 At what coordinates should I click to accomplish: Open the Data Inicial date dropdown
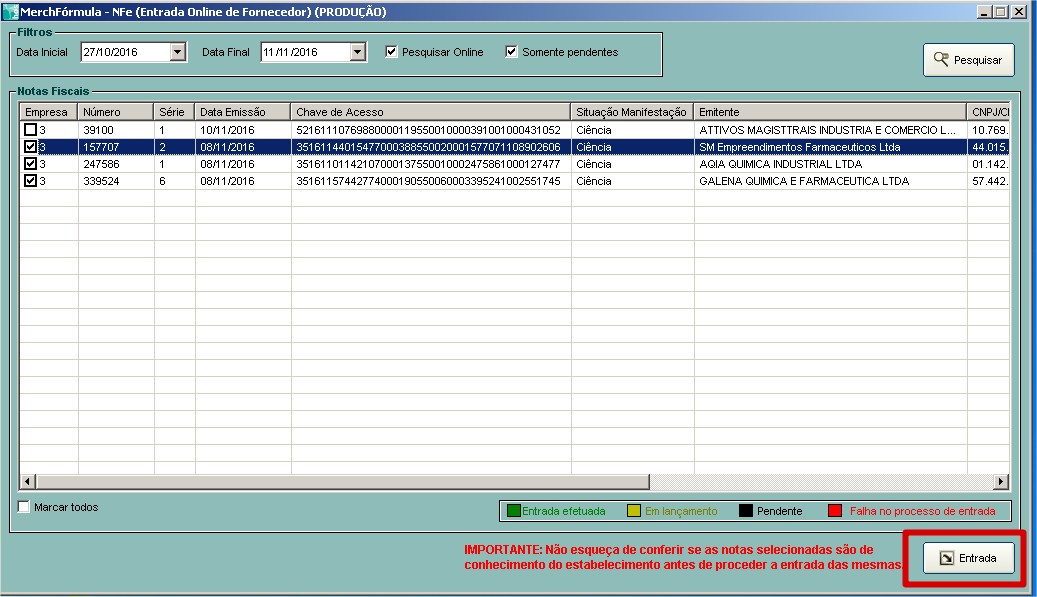tap(178, 52)
